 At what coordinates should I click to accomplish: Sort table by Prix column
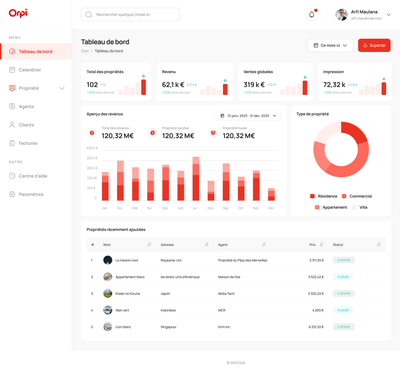click(322, 245)
